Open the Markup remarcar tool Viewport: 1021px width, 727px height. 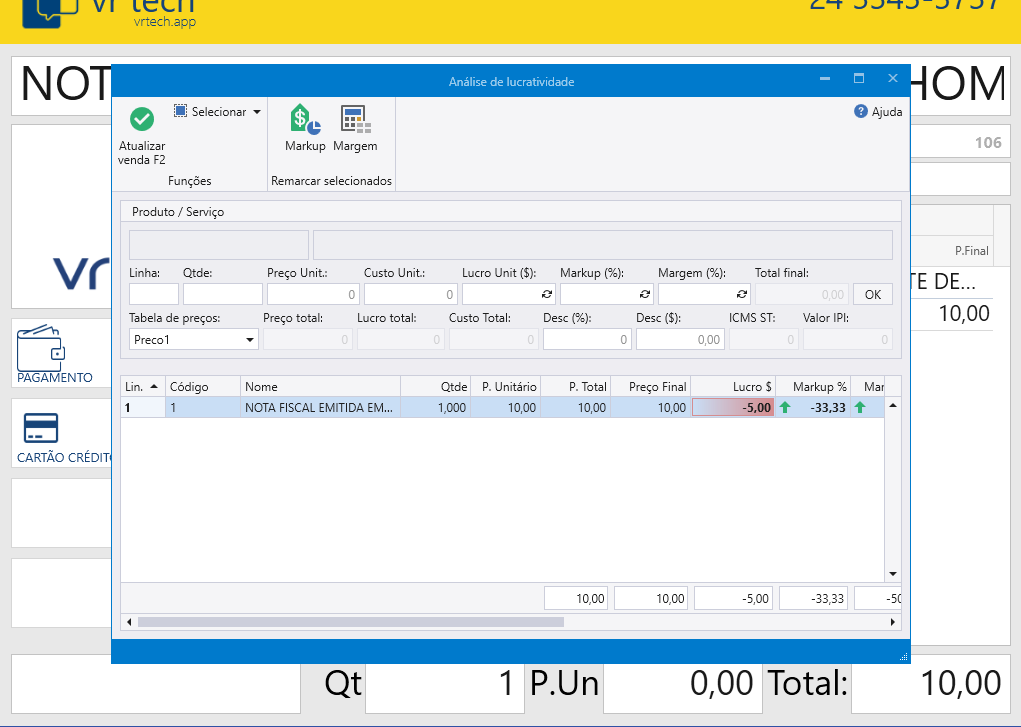[305, 120]
